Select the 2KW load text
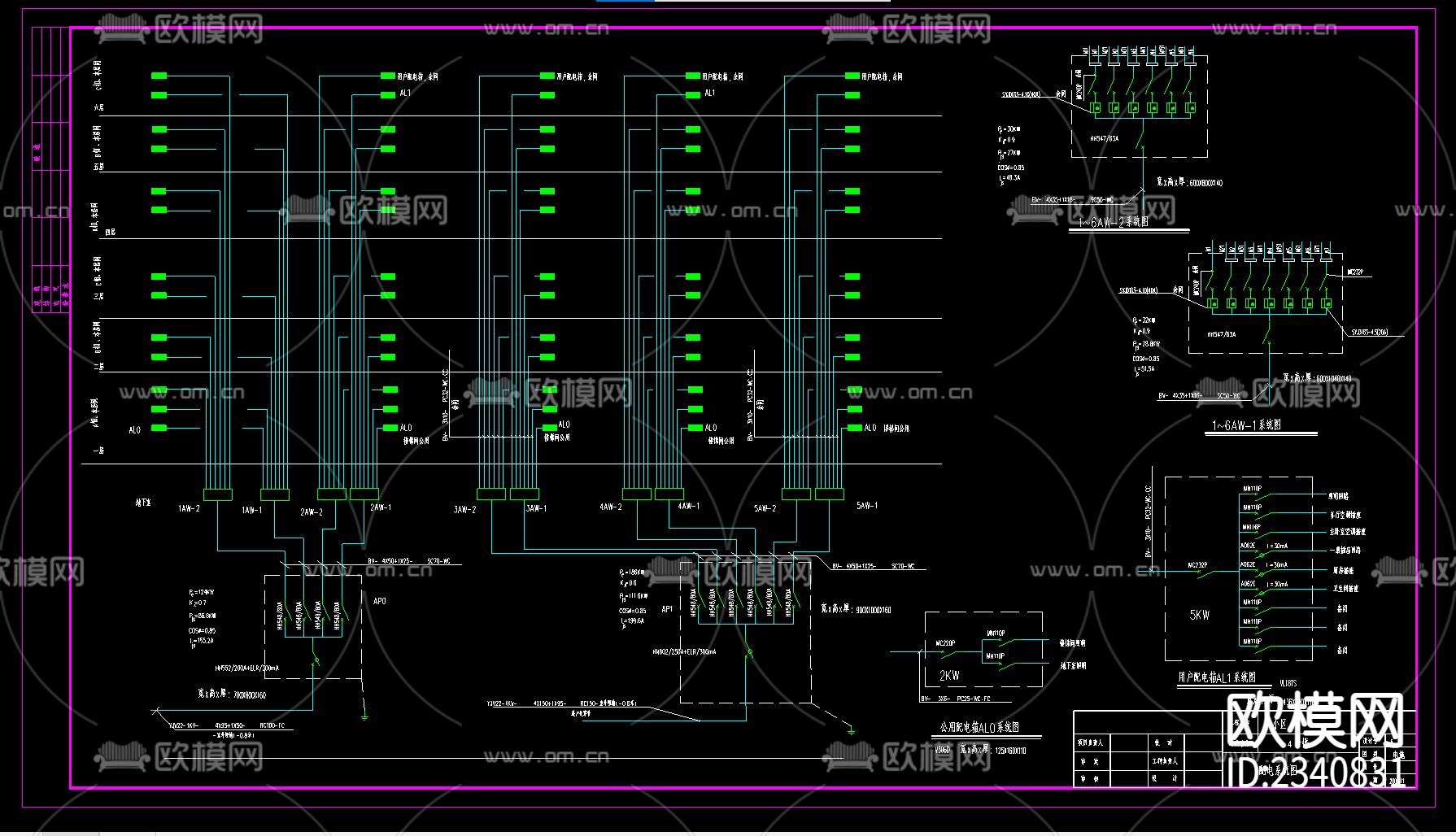 click(x=949, y=676)
